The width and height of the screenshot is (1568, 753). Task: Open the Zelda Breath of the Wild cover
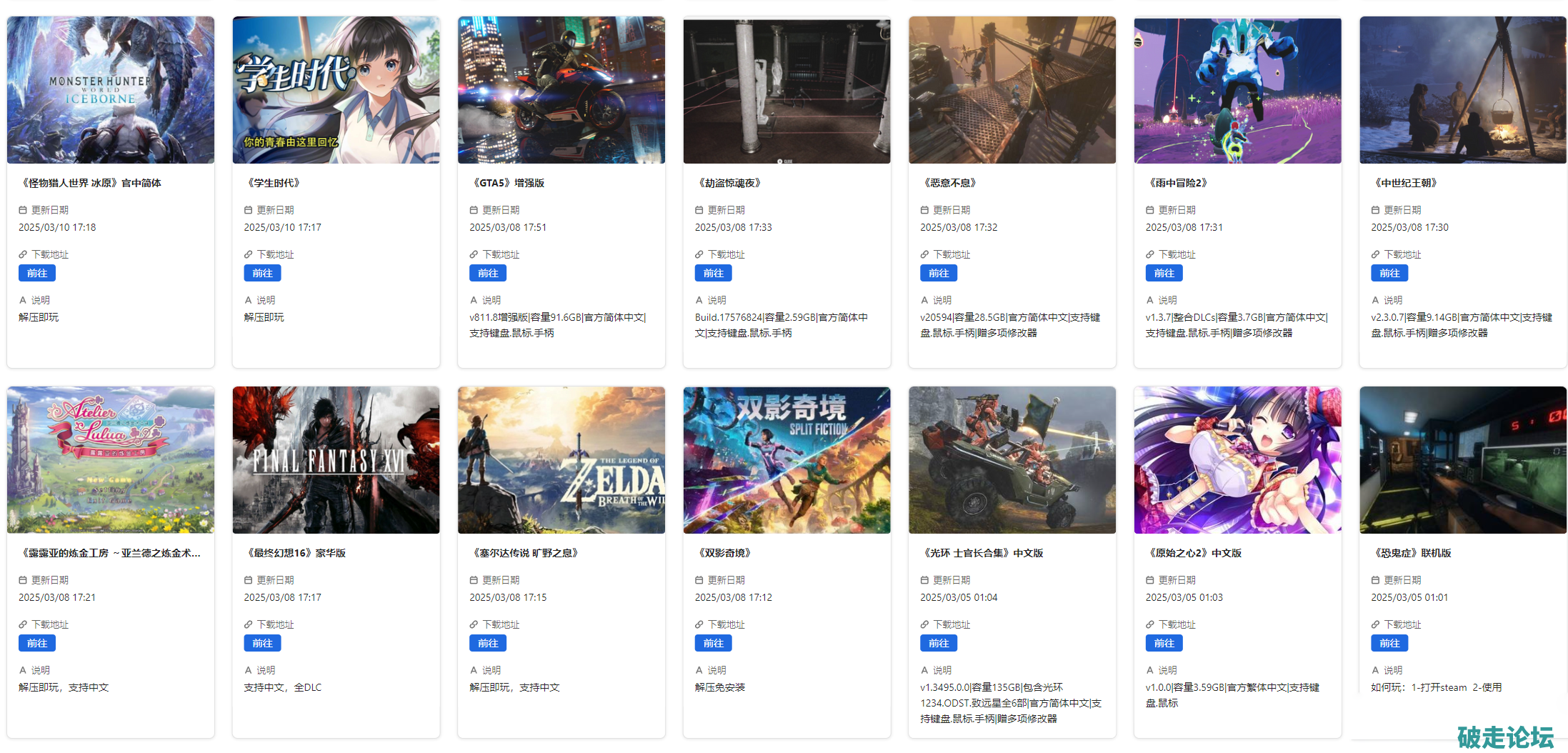coord(561,460)
